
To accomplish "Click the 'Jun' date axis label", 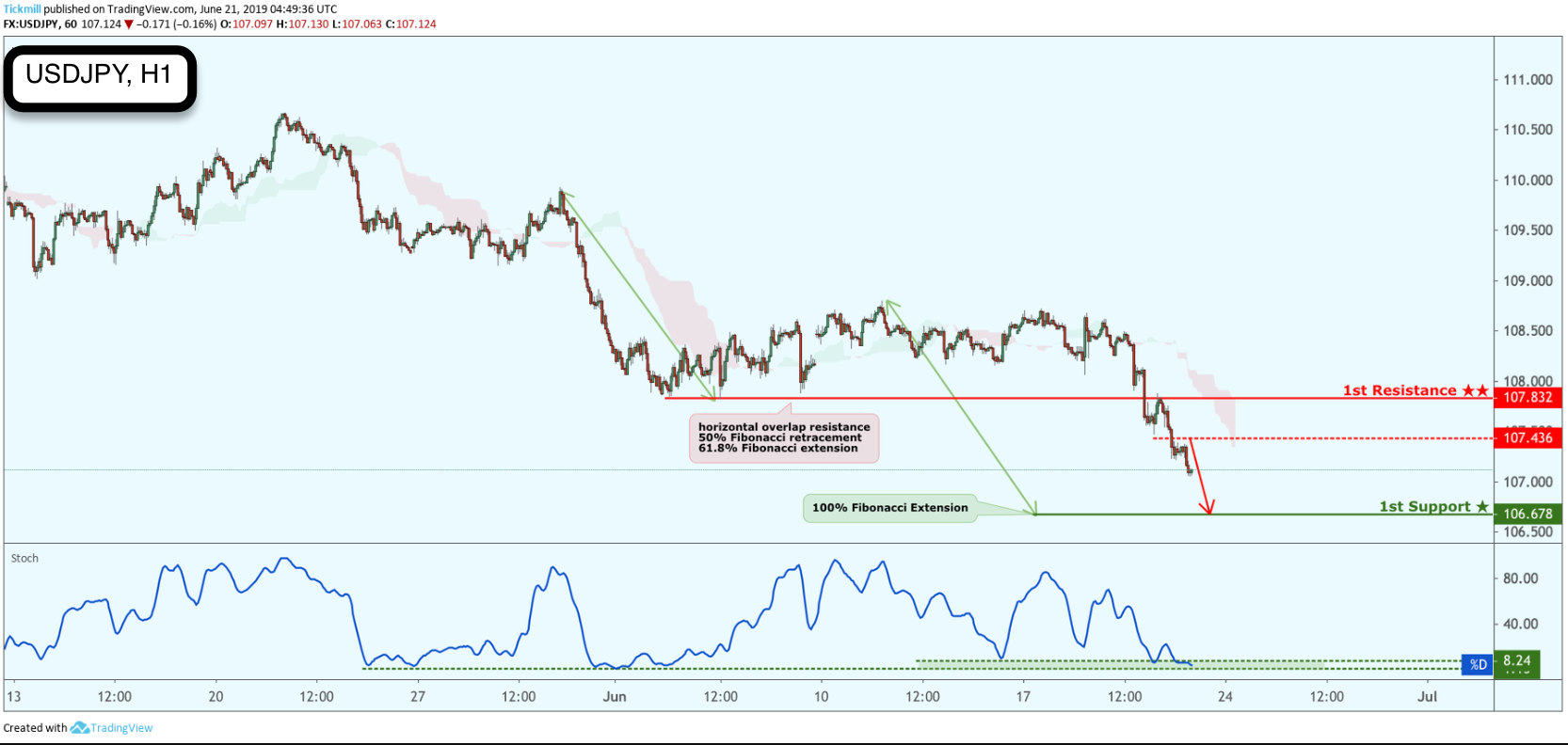I will 615,697.
